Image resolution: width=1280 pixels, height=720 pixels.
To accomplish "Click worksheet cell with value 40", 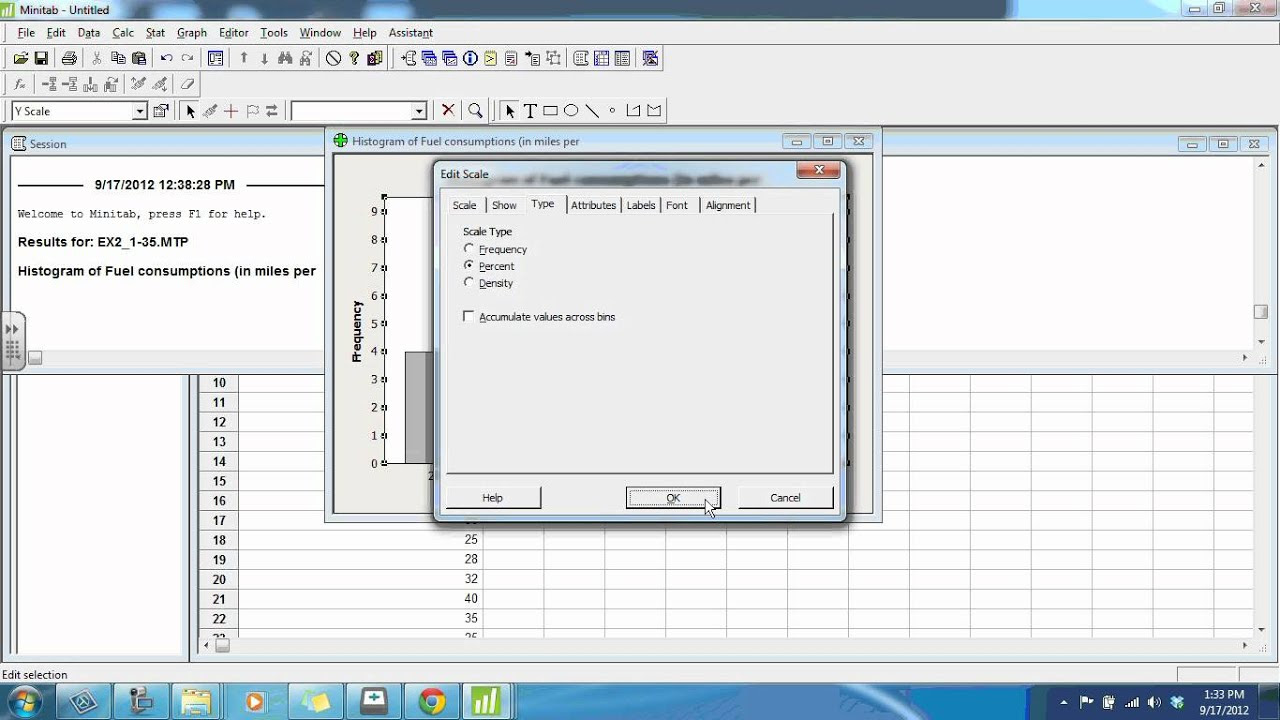I will (360, 599).
